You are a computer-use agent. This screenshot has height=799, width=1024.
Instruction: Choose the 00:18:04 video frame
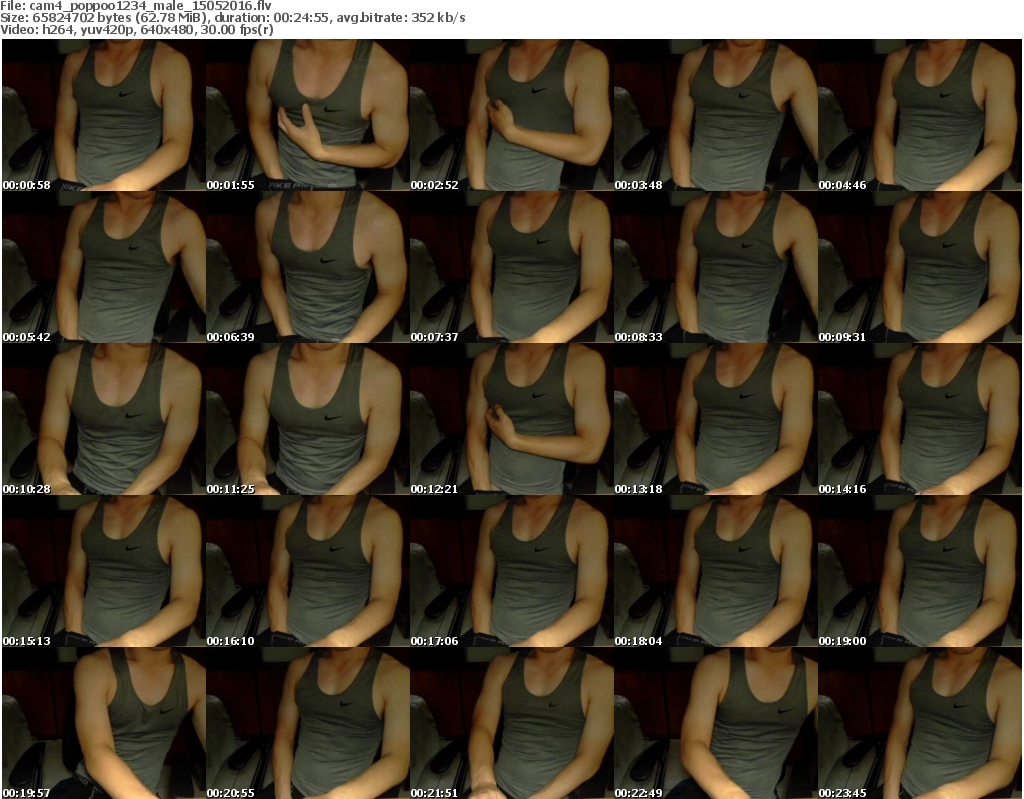[x=716, y=571]
